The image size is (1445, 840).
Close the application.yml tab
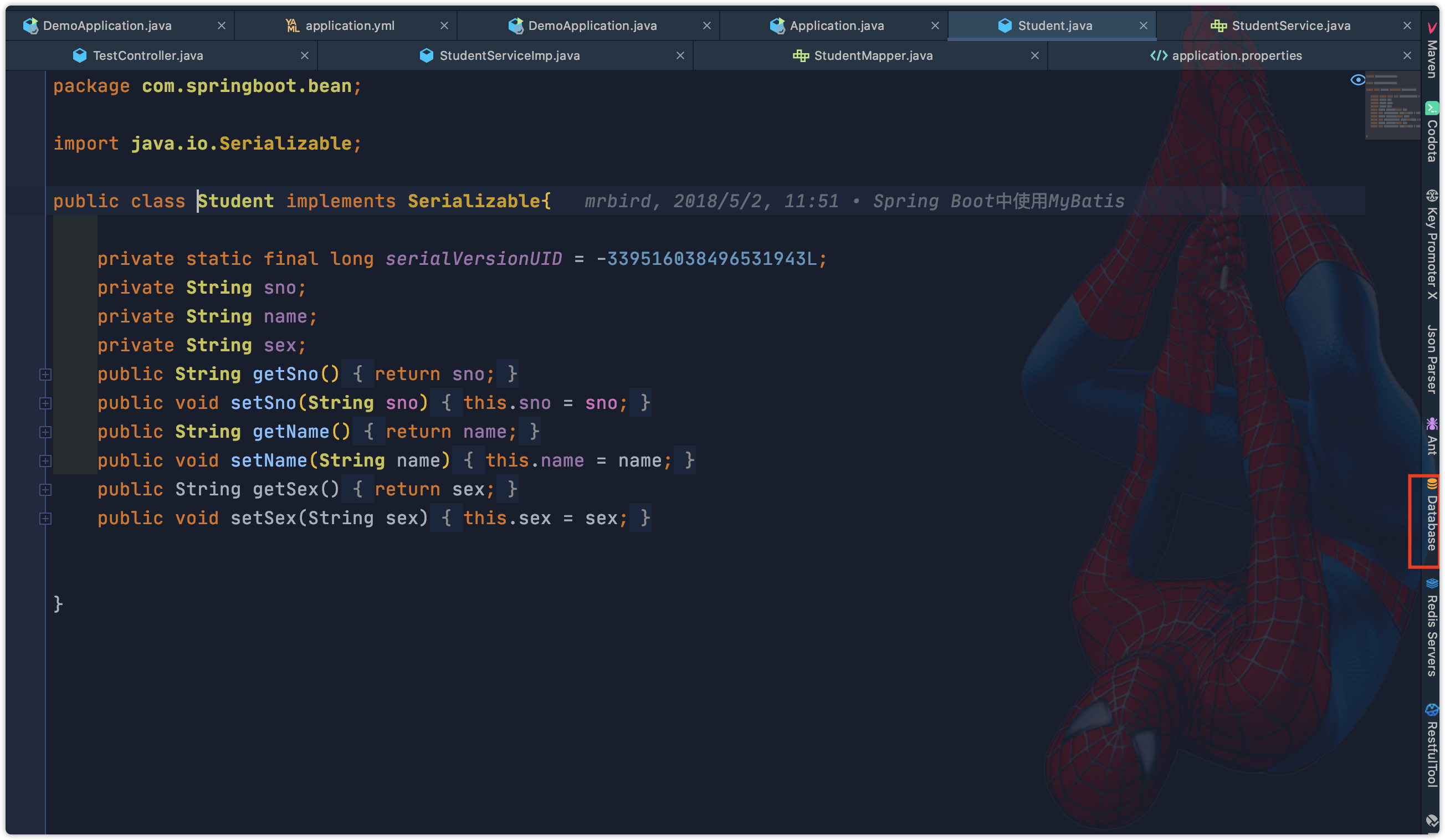444,26
